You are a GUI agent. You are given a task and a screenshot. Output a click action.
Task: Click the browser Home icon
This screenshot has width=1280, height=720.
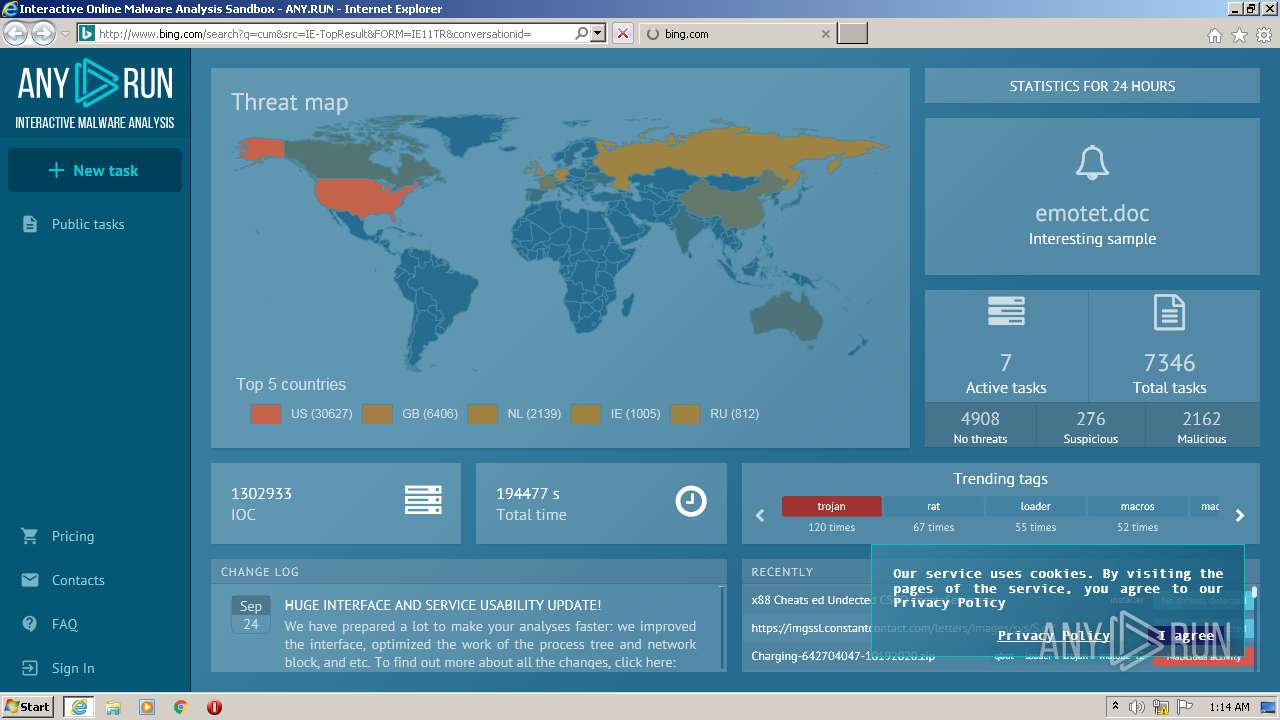tap(1215, 35)
